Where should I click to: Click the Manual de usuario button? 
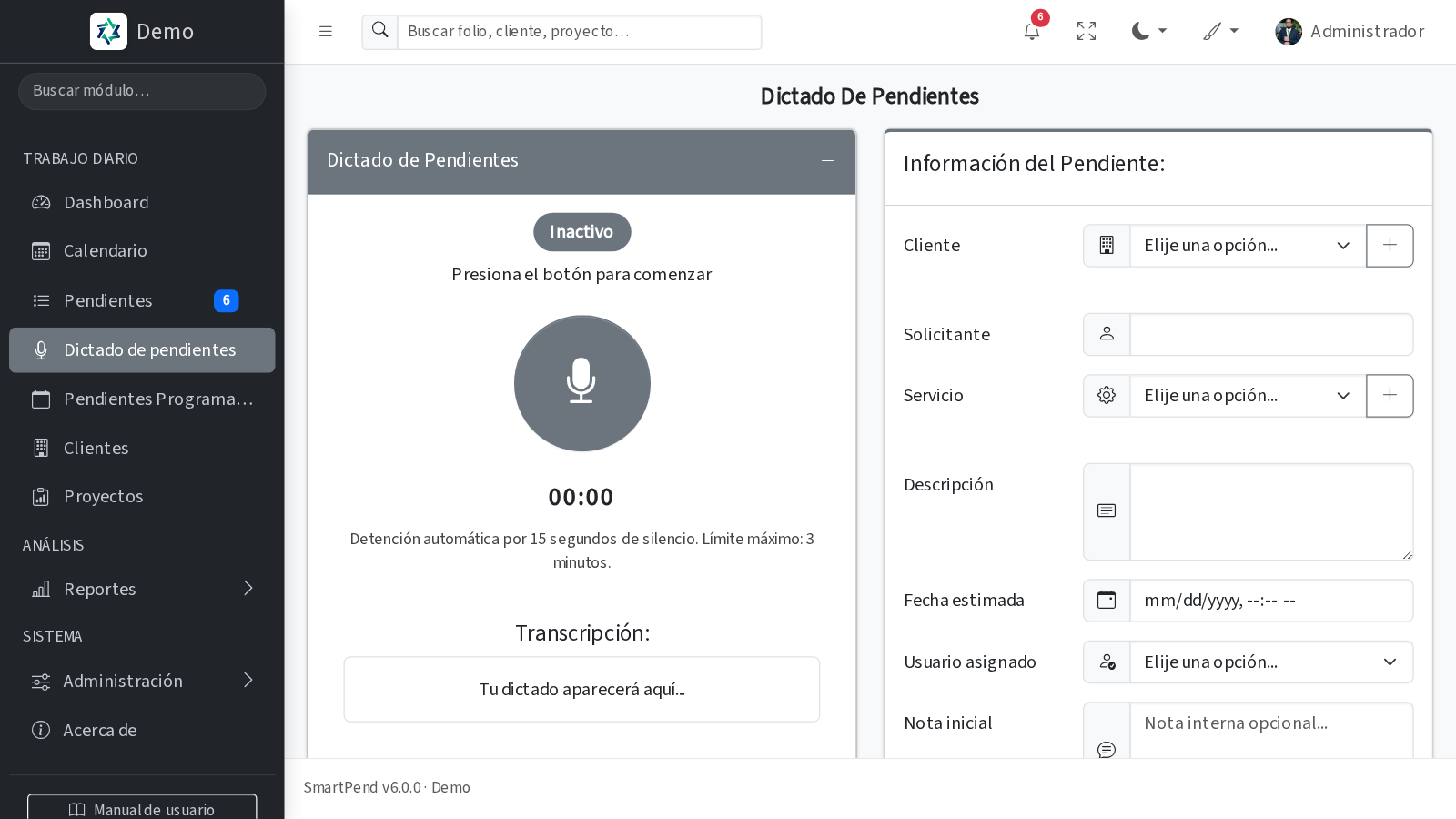[142, 808]
